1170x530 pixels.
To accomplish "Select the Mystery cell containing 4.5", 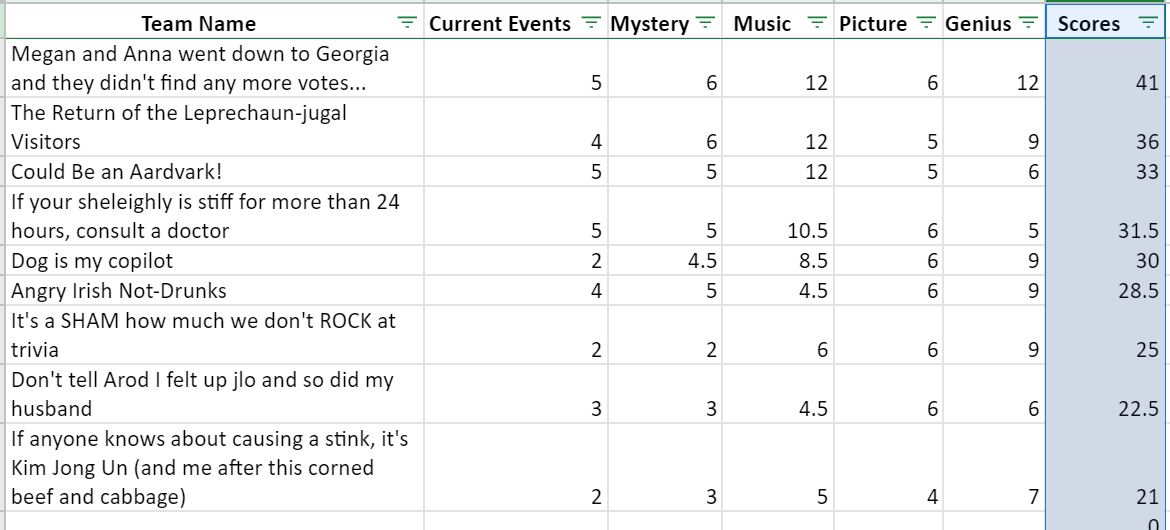I will [x=665, y=261].
